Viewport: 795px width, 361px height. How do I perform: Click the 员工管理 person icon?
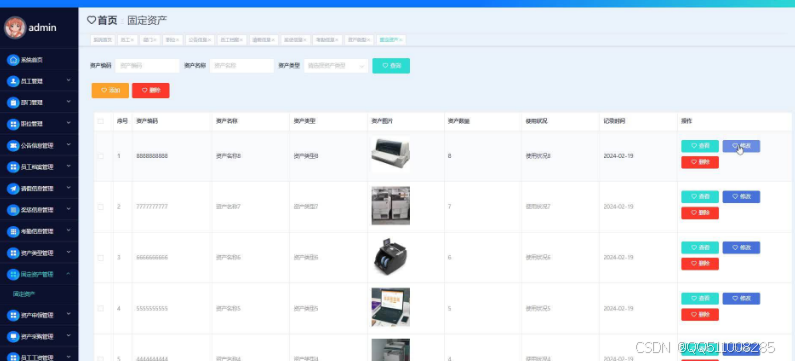pos(13,81)
